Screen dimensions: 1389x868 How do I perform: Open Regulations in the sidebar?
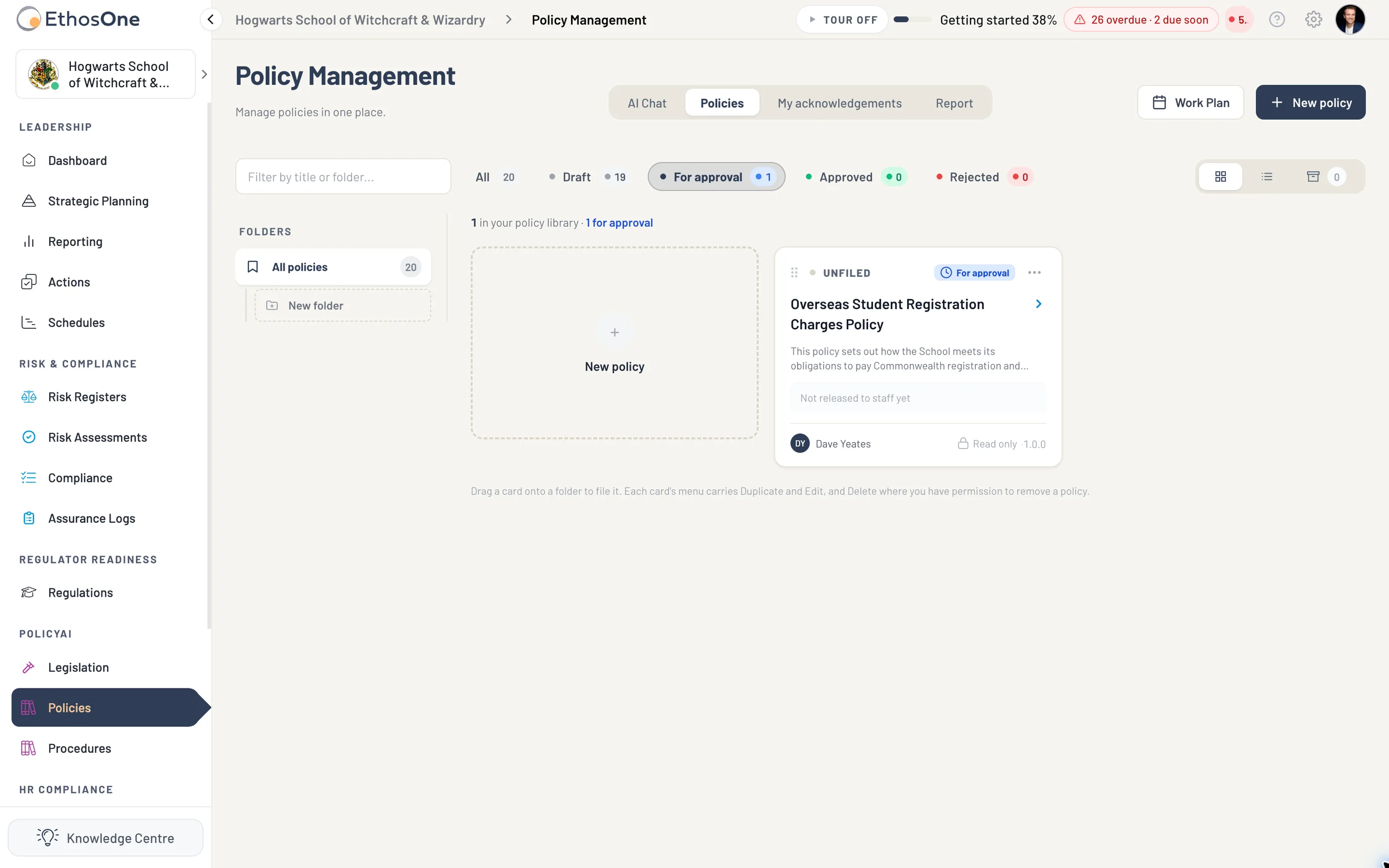tap(106, 592)
